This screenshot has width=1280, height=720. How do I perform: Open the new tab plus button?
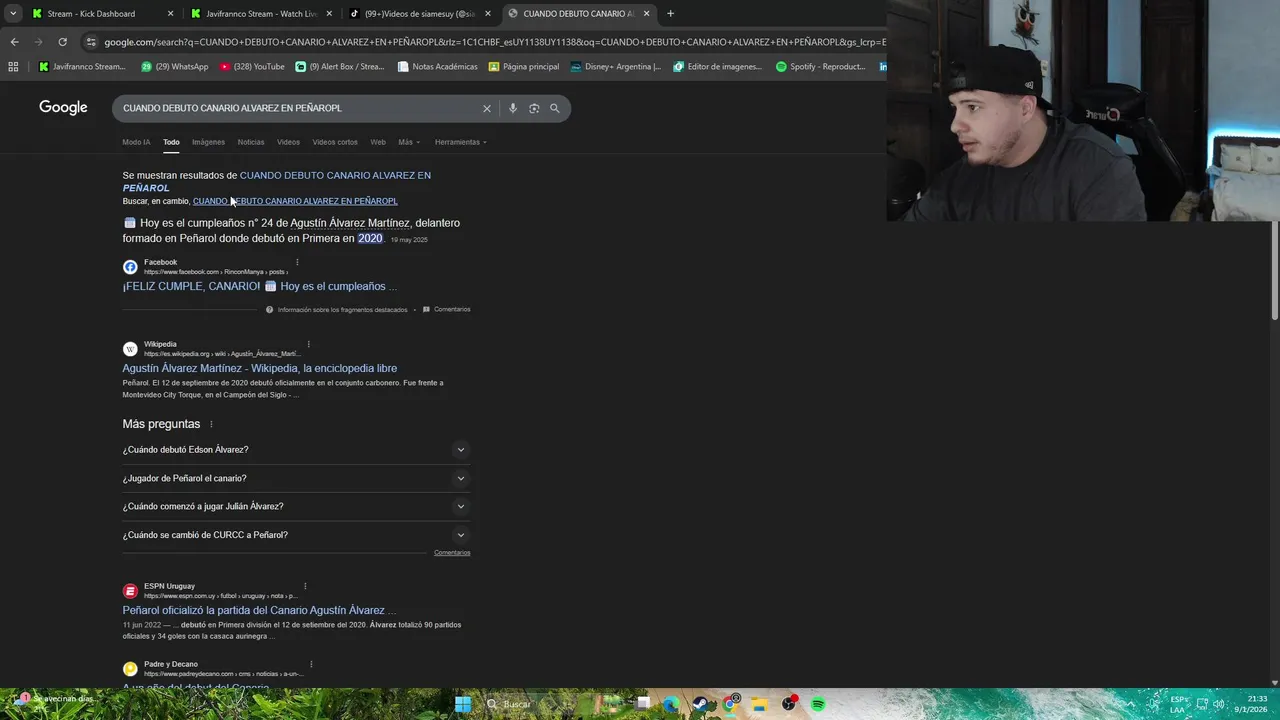670,14
